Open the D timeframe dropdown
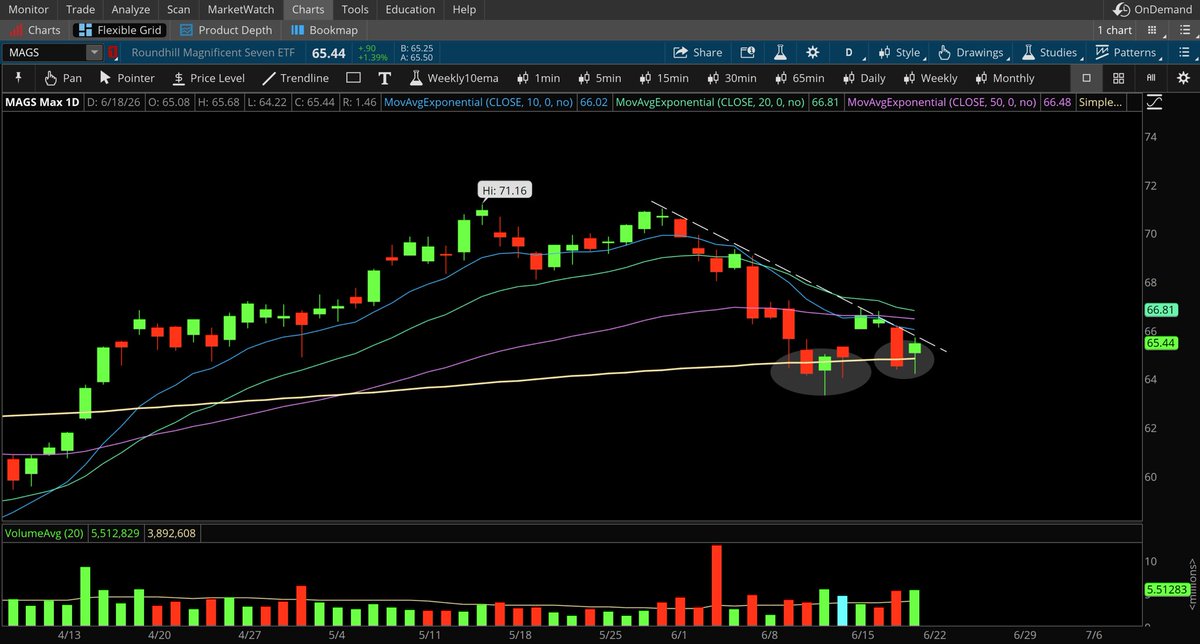The width and height of the screenshot is (1200, 644). coord(849,52)
